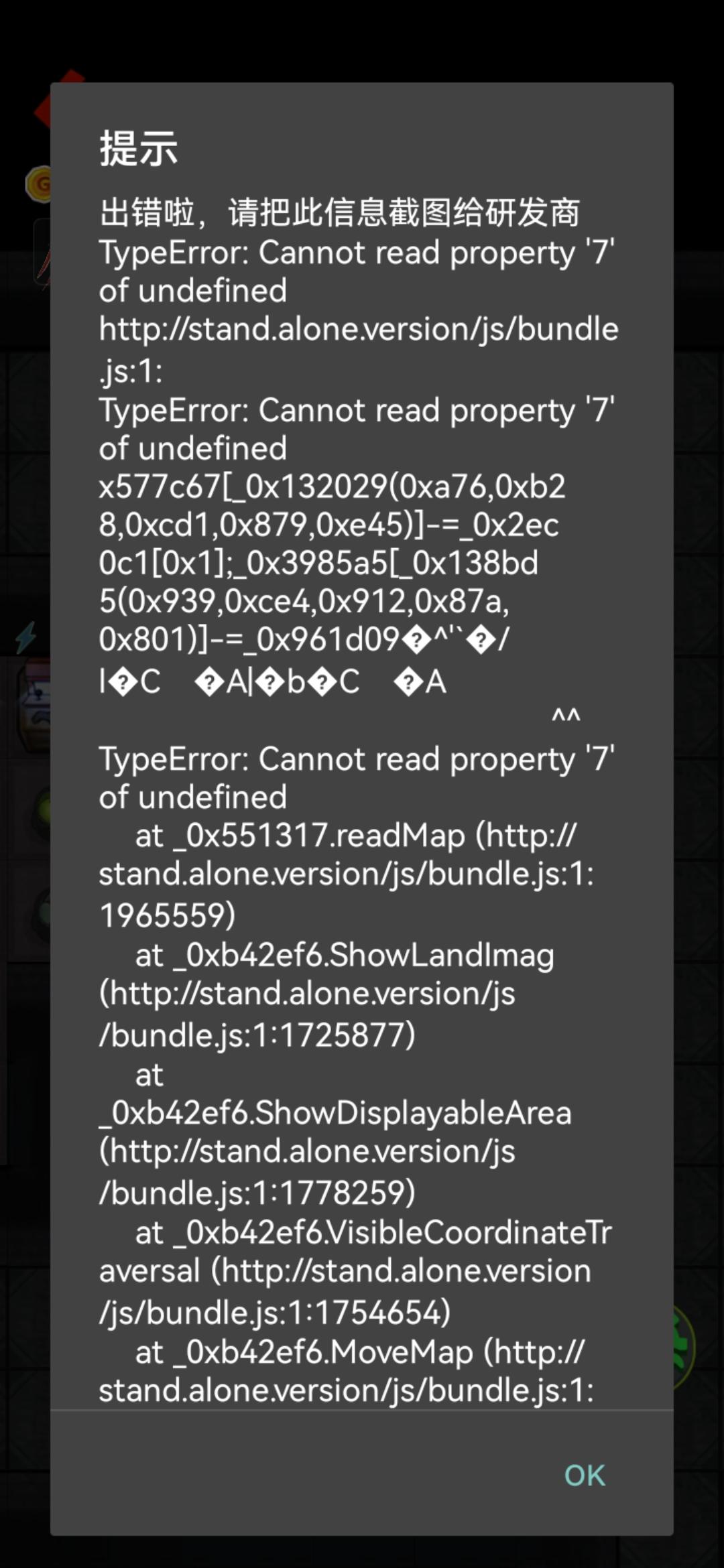Tap the VisibleCoordinateTraversal stack trace entry
This screenshot has width=724, height=1568.
(355, 1271)
